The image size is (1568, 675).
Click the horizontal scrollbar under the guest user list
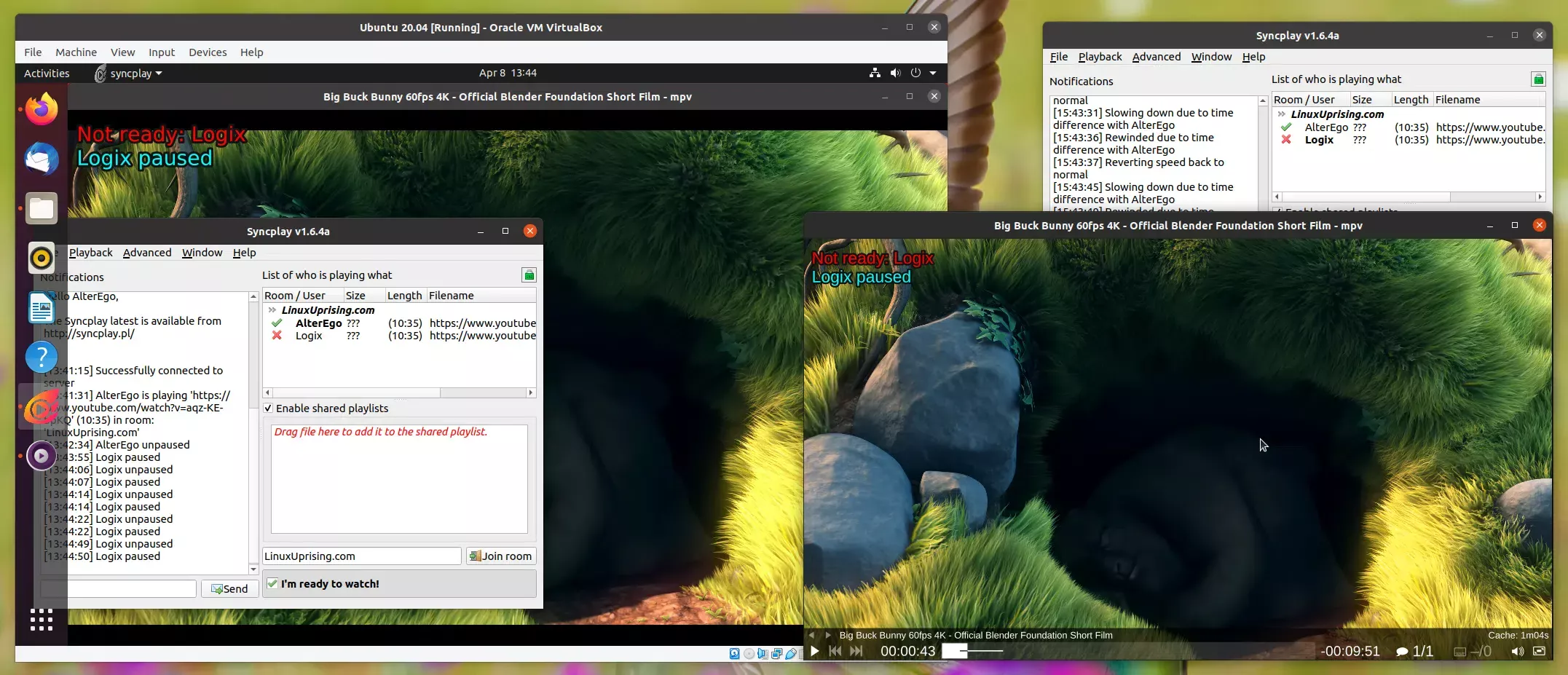pos(399,392)
